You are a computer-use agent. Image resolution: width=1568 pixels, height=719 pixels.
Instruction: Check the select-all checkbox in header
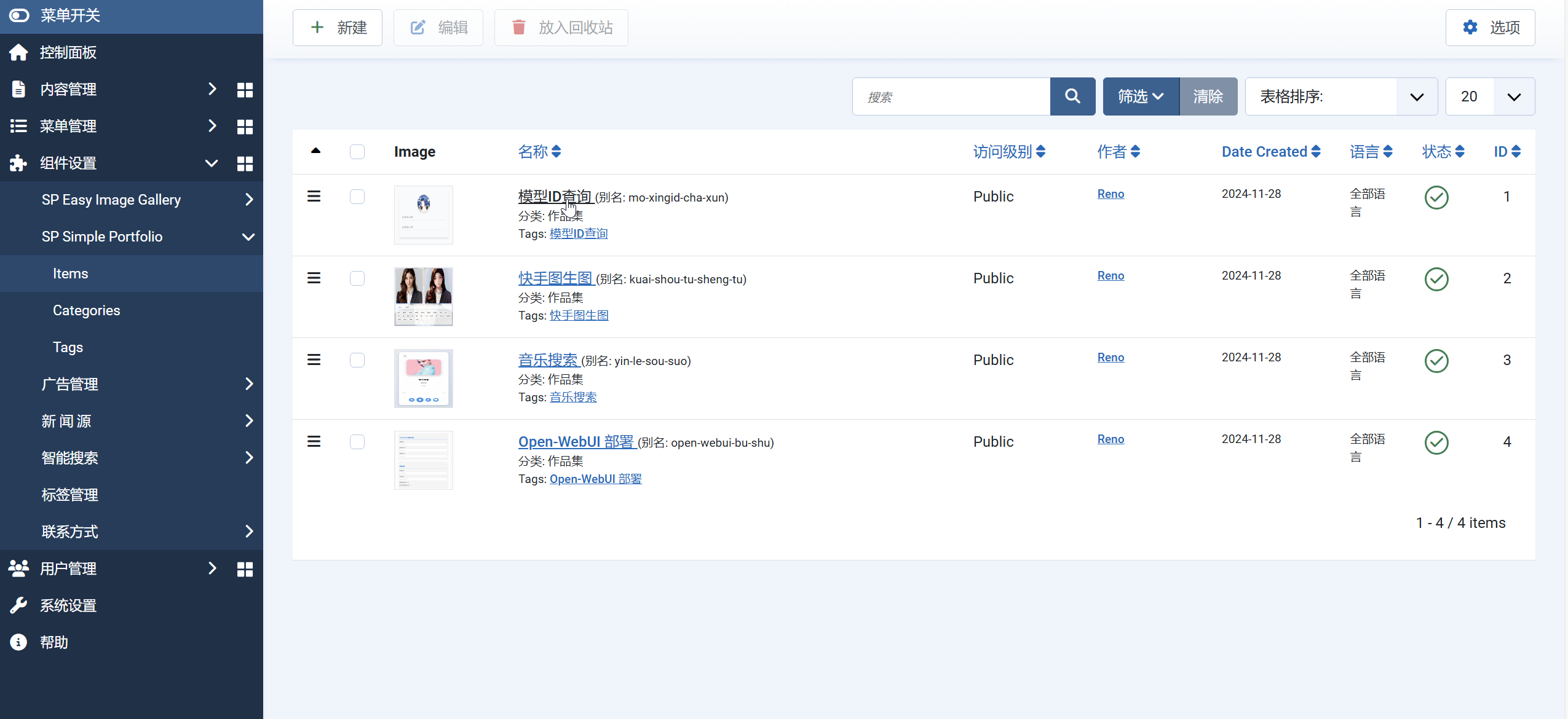pos(357,152)
